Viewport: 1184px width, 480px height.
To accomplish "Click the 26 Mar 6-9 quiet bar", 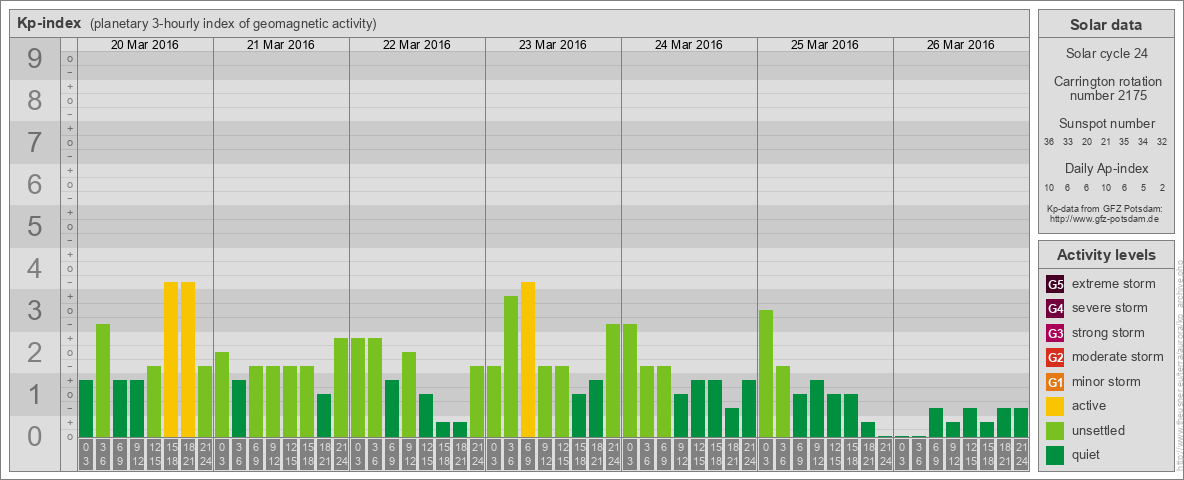I will (936, 423).
